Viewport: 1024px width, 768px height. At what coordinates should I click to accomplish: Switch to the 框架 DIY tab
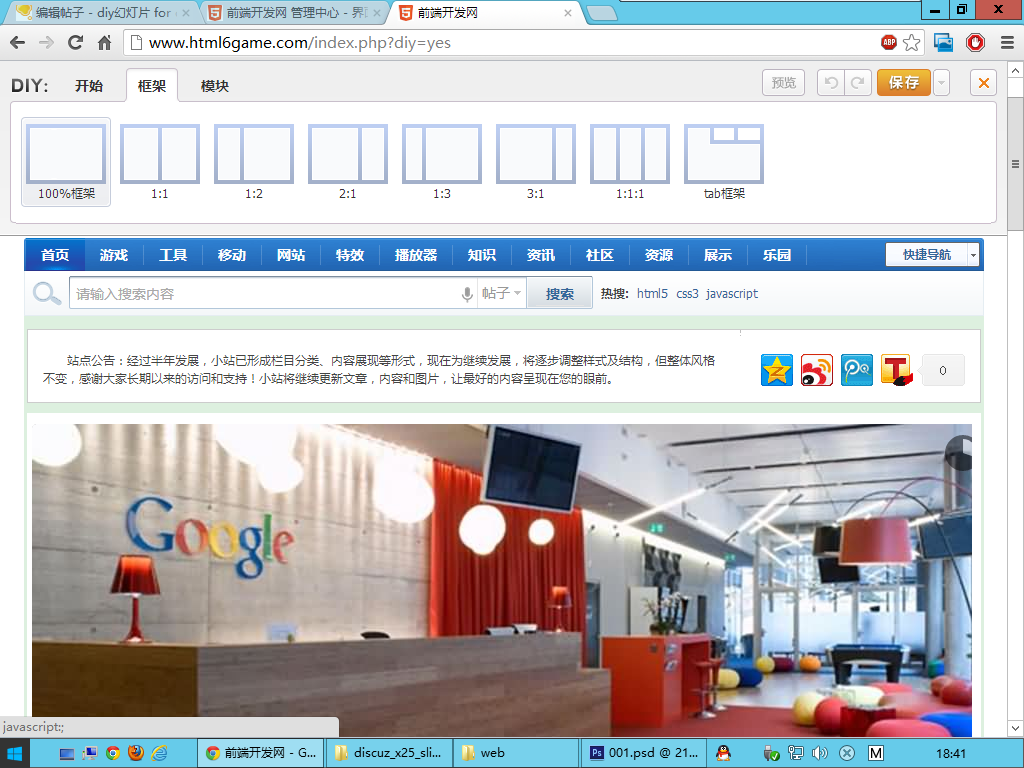tap(152, 86)
